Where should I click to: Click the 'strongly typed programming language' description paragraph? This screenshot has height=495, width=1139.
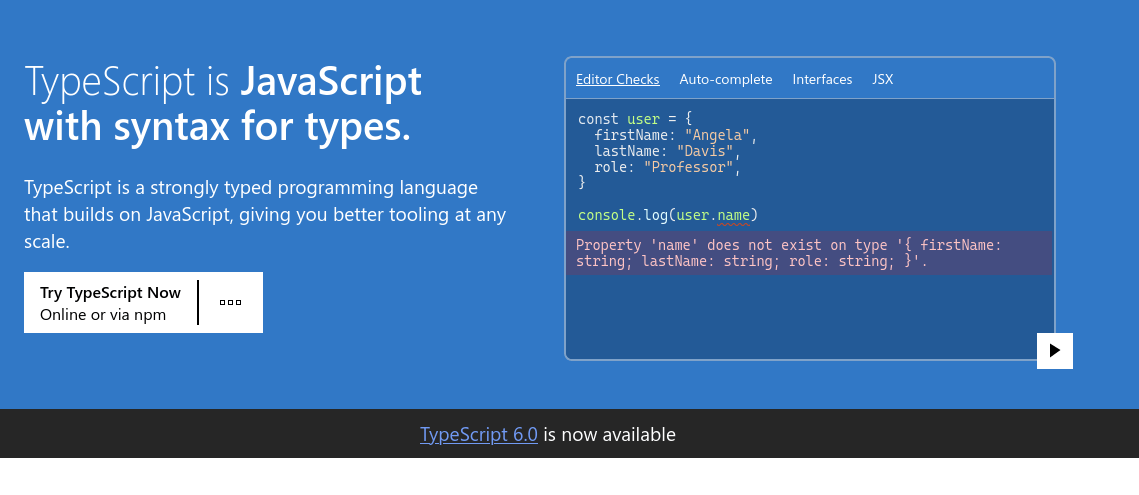265,214
